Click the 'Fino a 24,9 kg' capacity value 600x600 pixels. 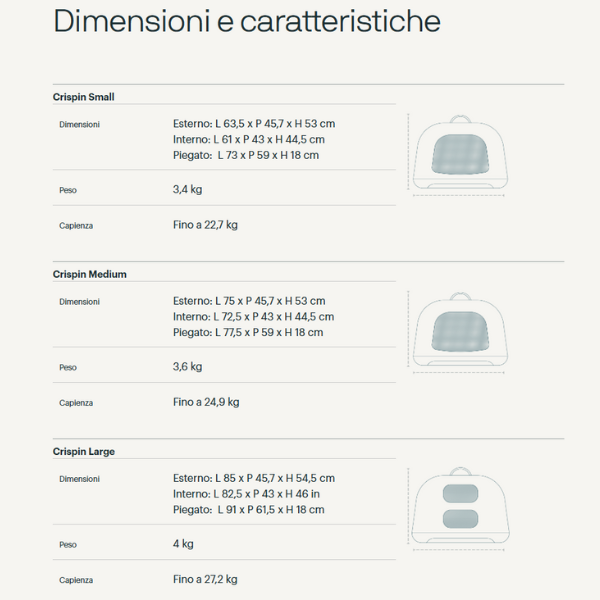click(x=206, y=402)
